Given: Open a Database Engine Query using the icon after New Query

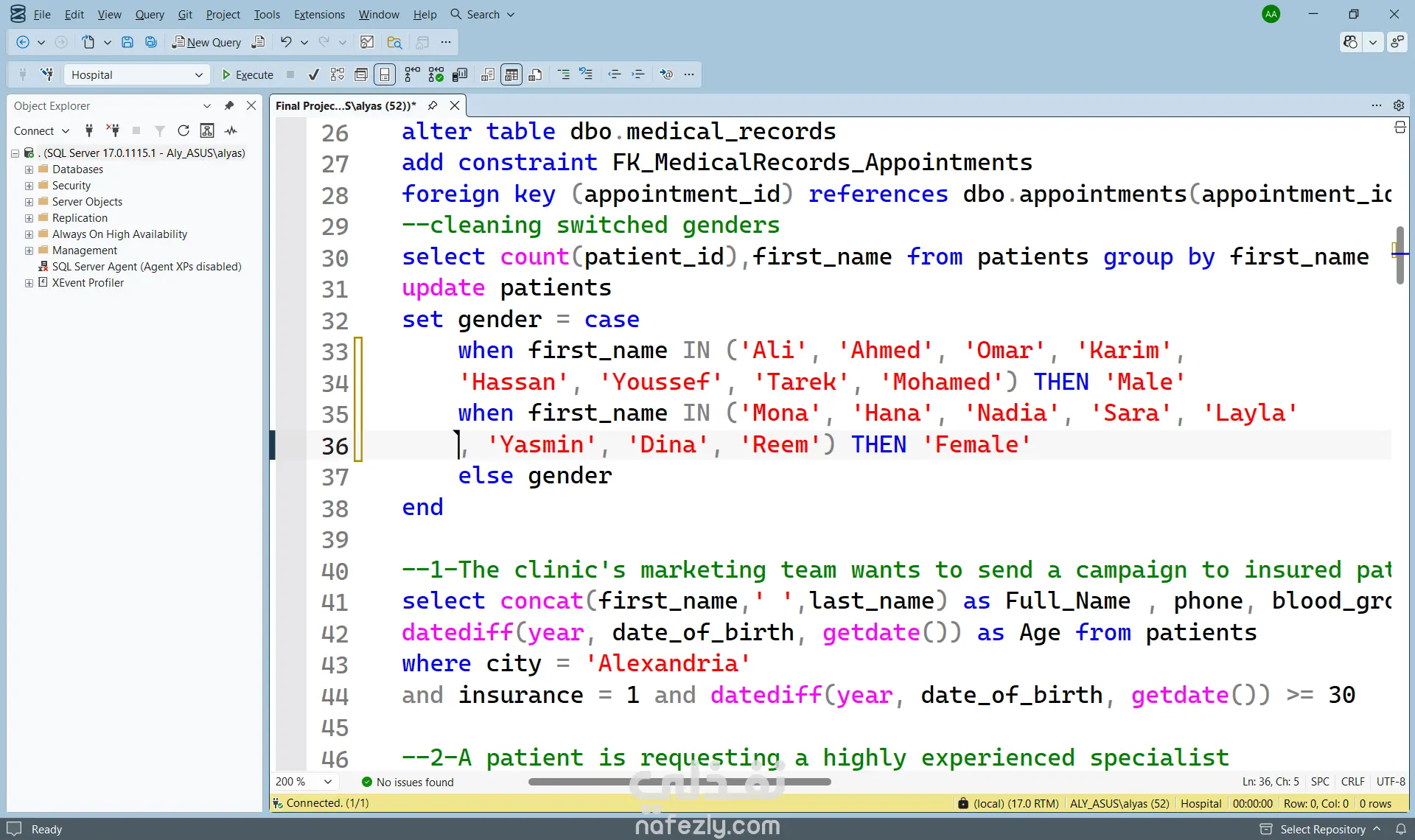Looking at the screenshot, I should click(x=258, y=42).
